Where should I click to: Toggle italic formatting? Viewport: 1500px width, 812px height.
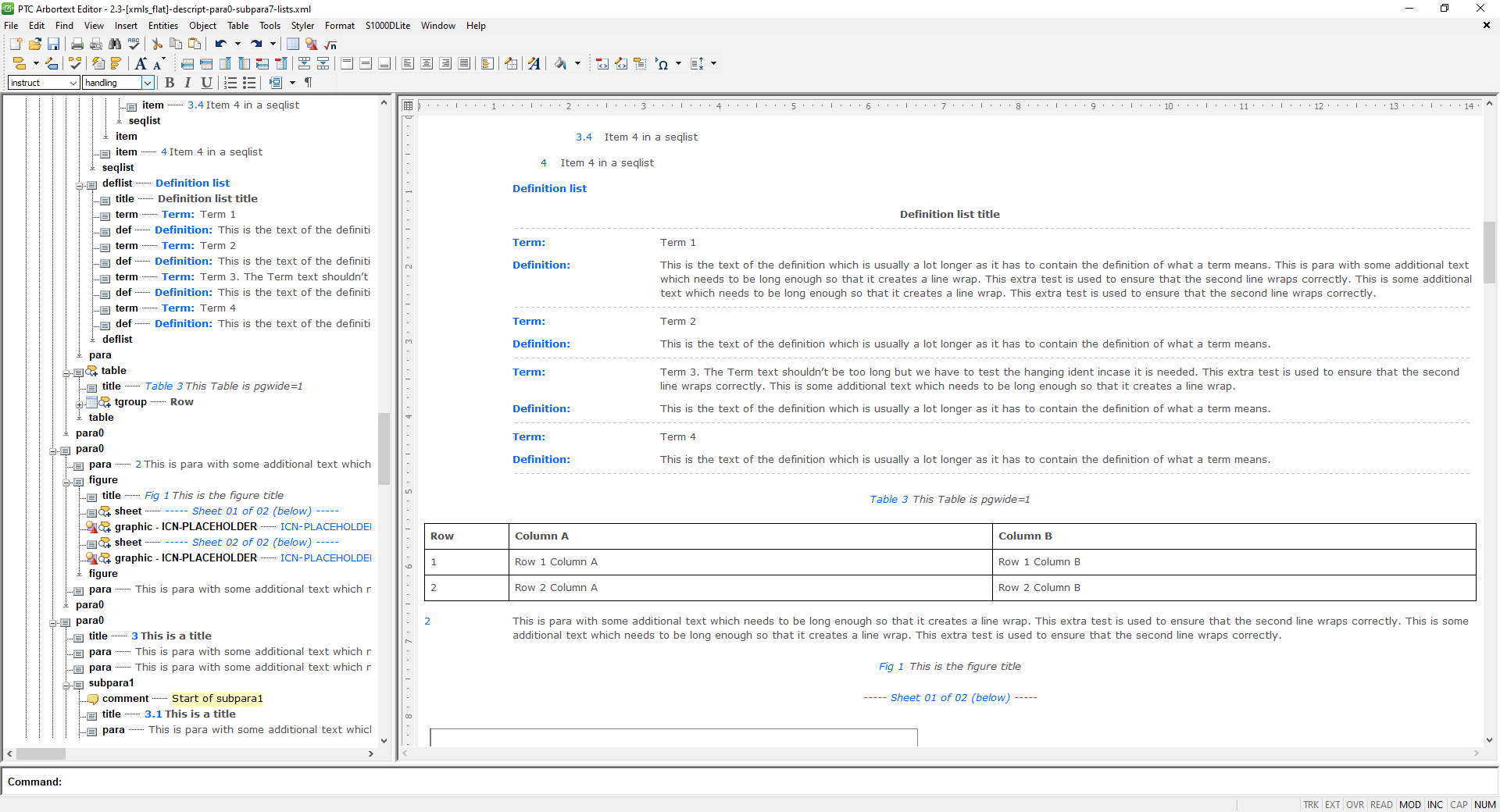click(187, 83)
